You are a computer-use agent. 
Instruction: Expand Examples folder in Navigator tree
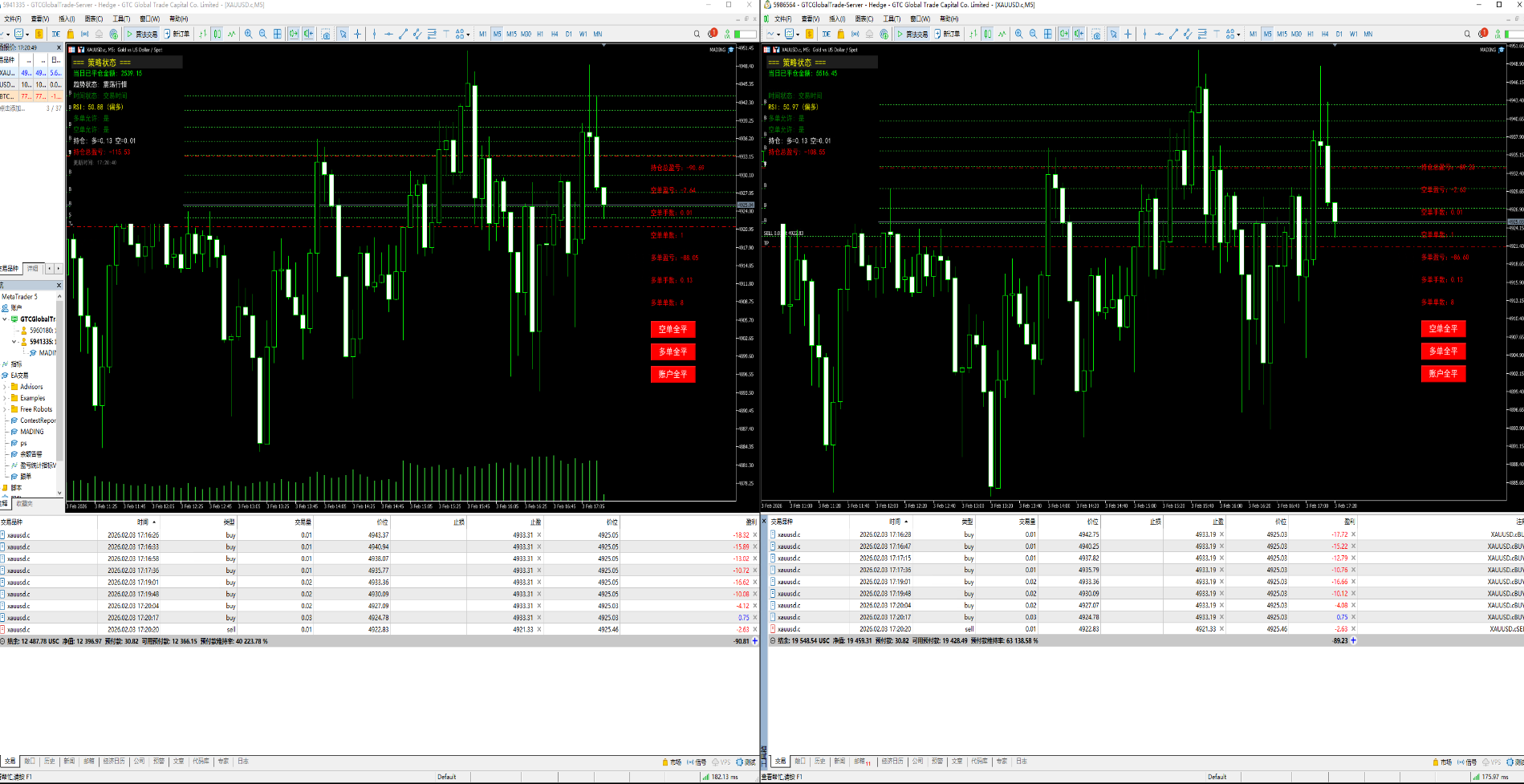pyautogui.click(x=5, y=398)
